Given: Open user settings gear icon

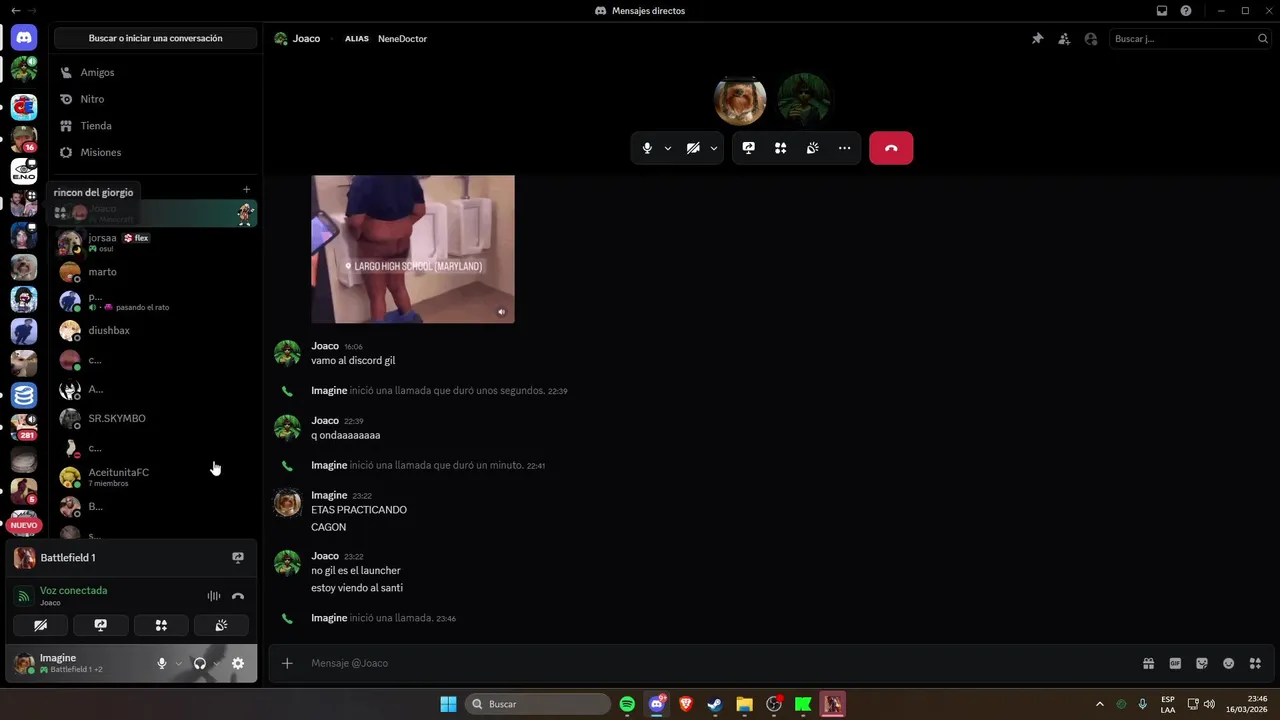Looking at the screenshot, I should tap(238, 663).
